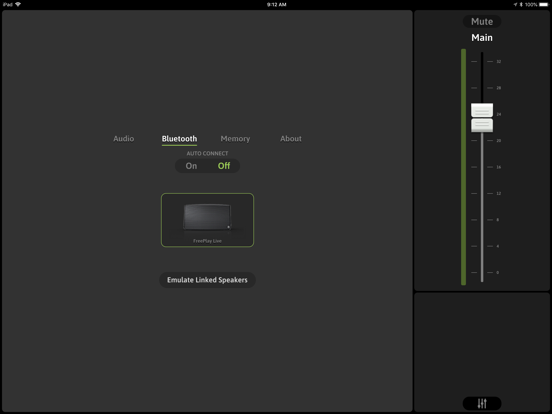Select the Bluetooth tab
Viewport: 552px width, 414px height.
point(179,139)
